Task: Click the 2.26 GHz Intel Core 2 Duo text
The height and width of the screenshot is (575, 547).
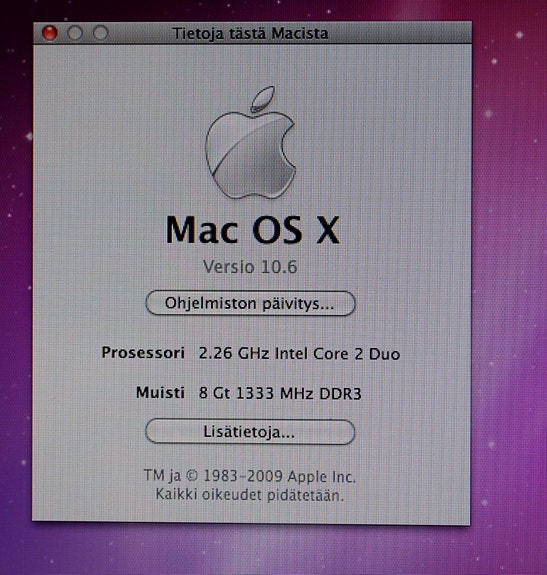Action: pyautogui.click(x=299, y=354)
